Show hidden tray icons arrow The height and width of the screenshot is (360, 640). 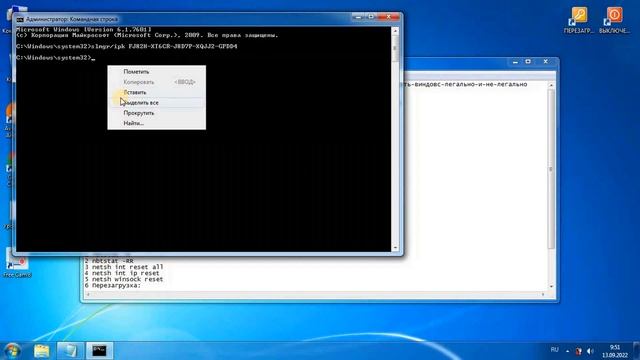[567, 351]
